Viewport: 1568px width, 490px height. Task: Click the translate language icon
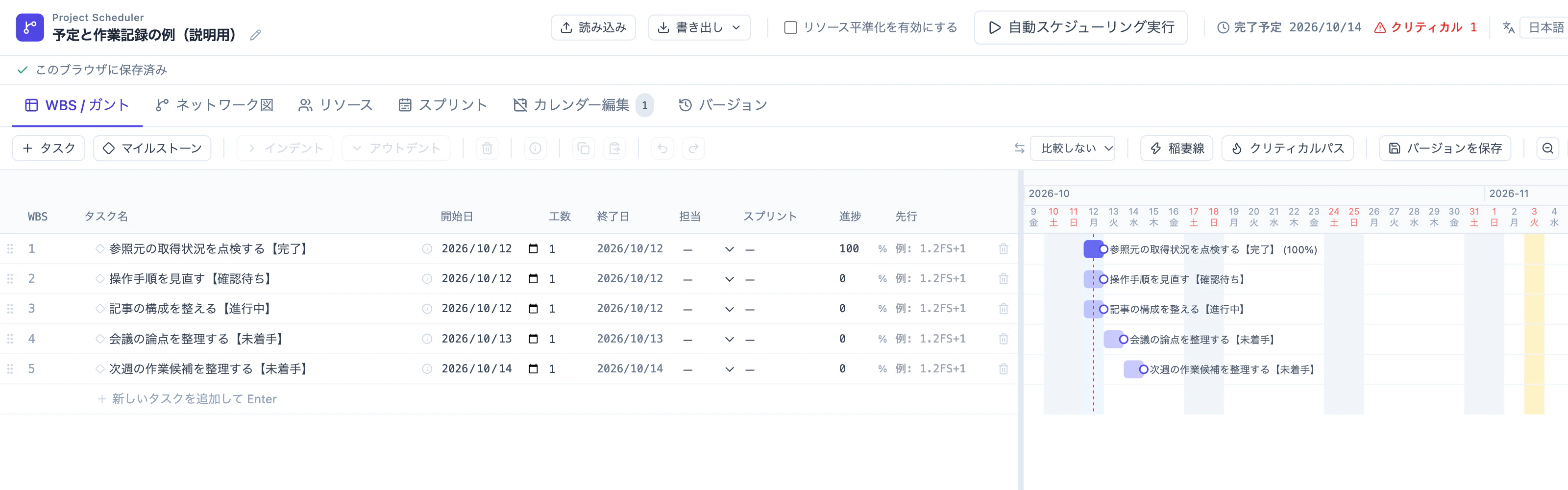(x=1508, y=27)
